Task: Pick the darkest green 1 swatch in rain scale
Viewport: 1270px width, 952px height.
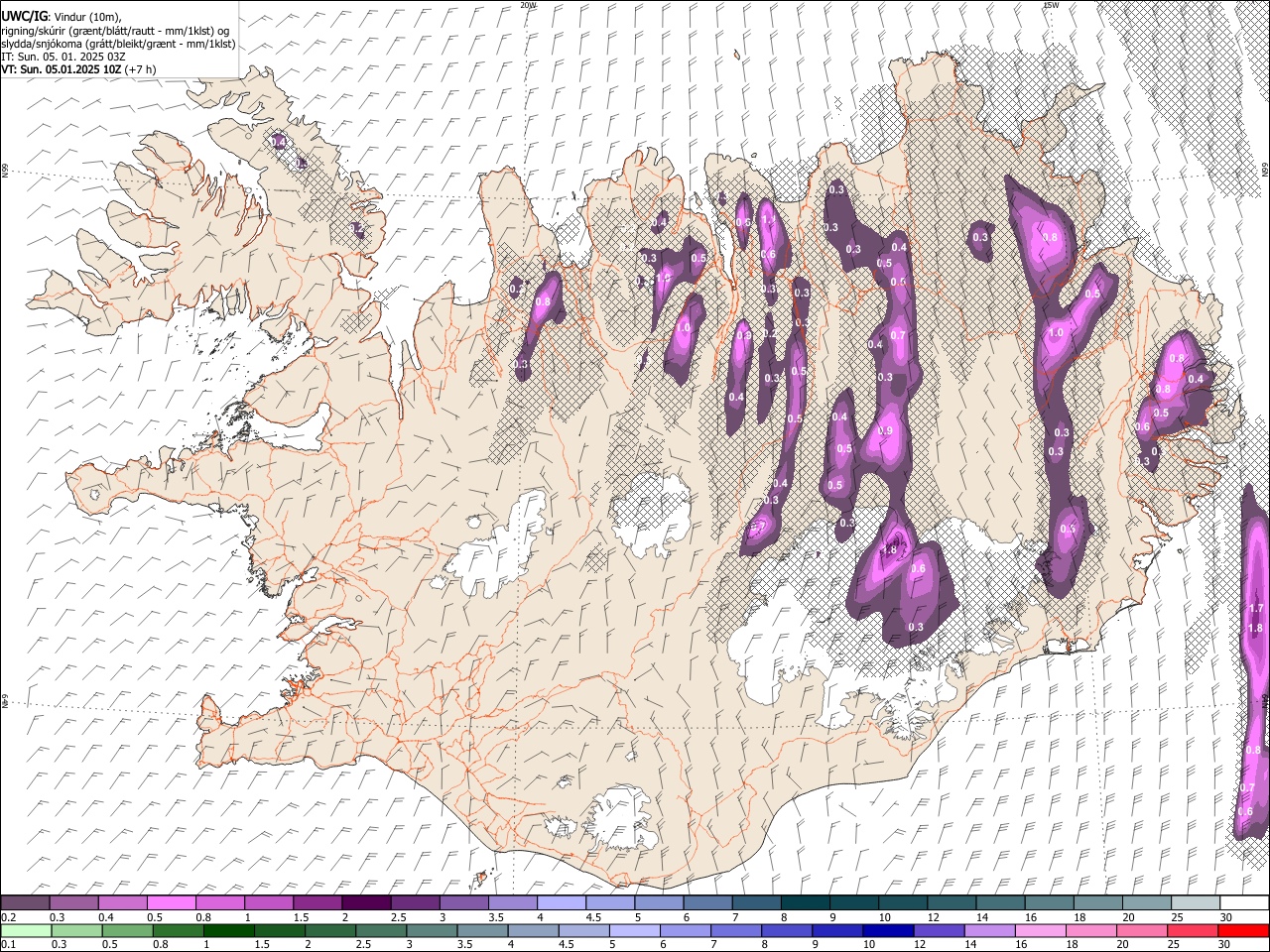Action: pos(228,930)
